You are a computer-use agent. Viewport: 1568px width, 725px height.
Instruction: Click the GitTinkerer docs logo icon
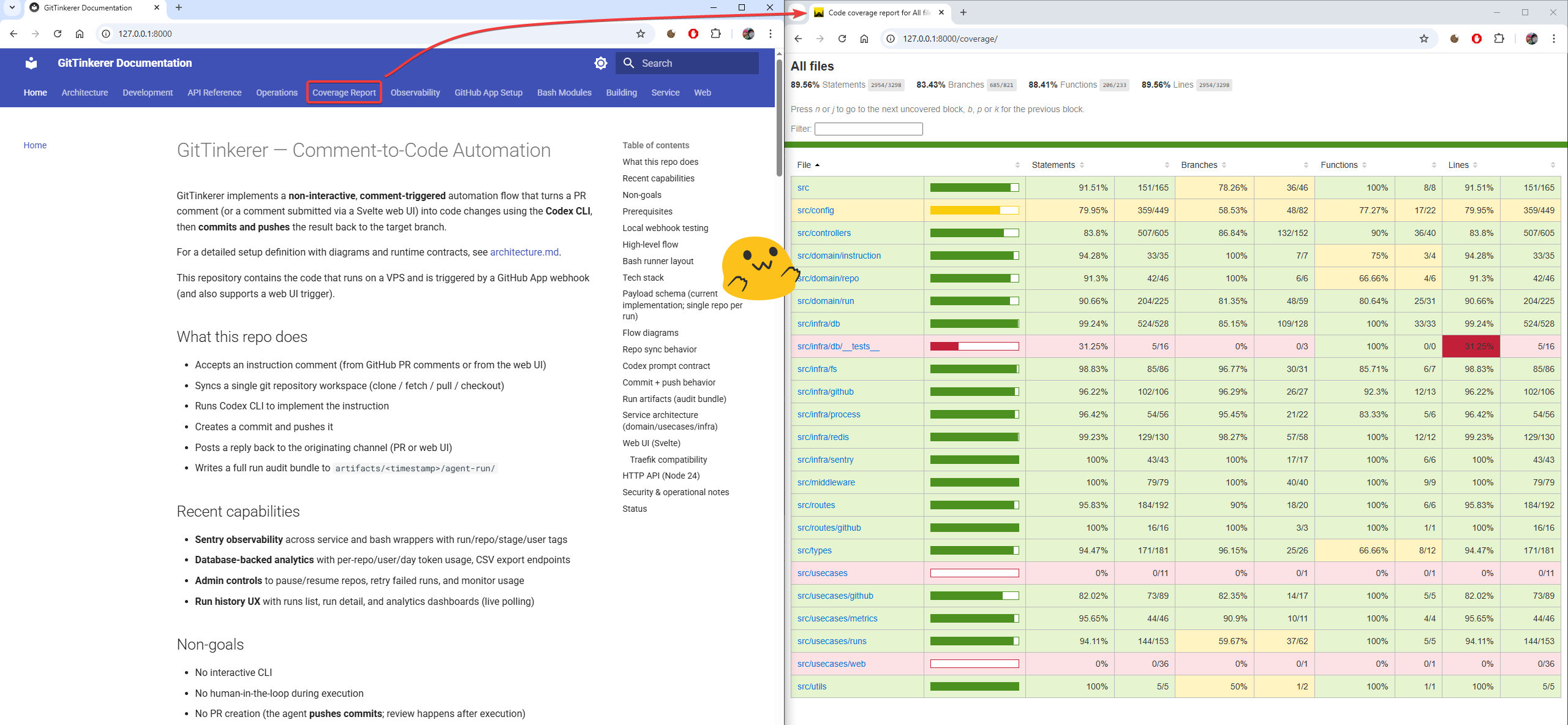(x=31, y=63)
